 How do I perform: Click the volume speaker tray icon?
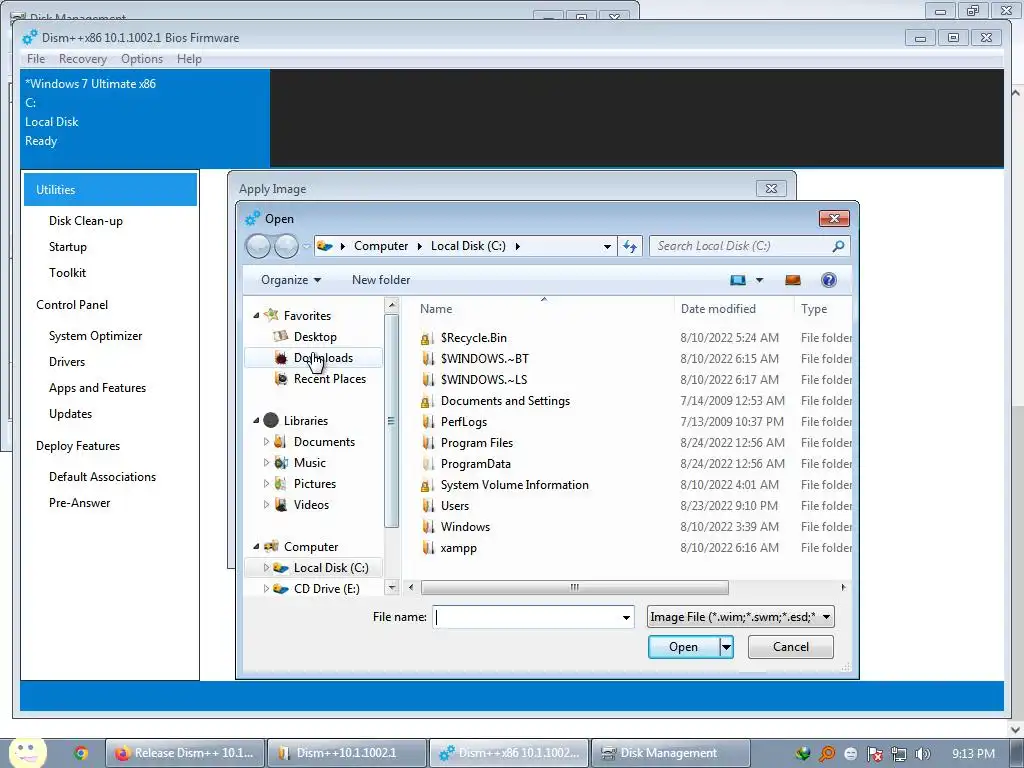(922, 754)
